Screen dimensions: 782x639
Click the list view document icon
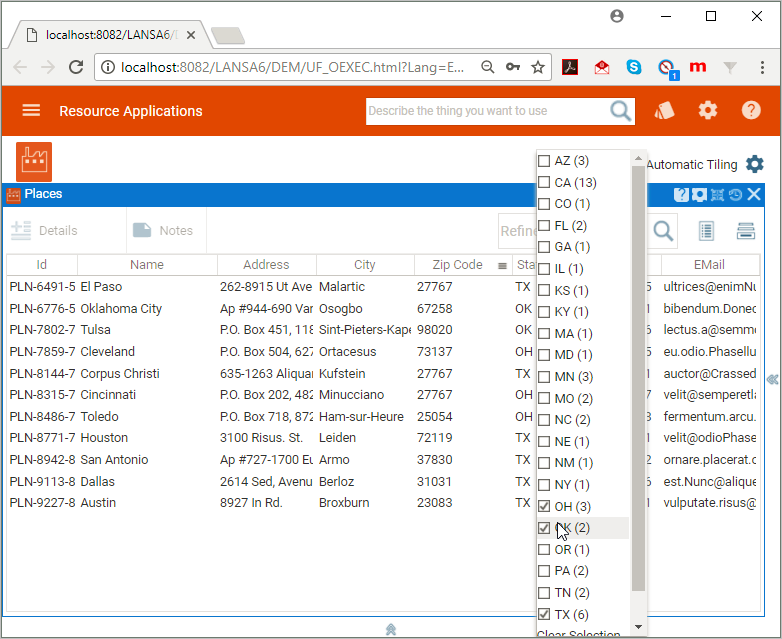coord(706,231)
